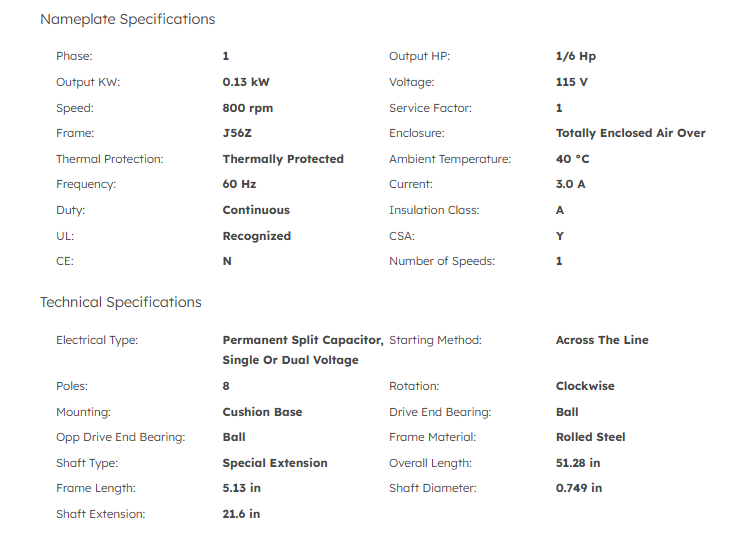
Task: Click the Clockwise rotation value
Action: tap(585, 386)
